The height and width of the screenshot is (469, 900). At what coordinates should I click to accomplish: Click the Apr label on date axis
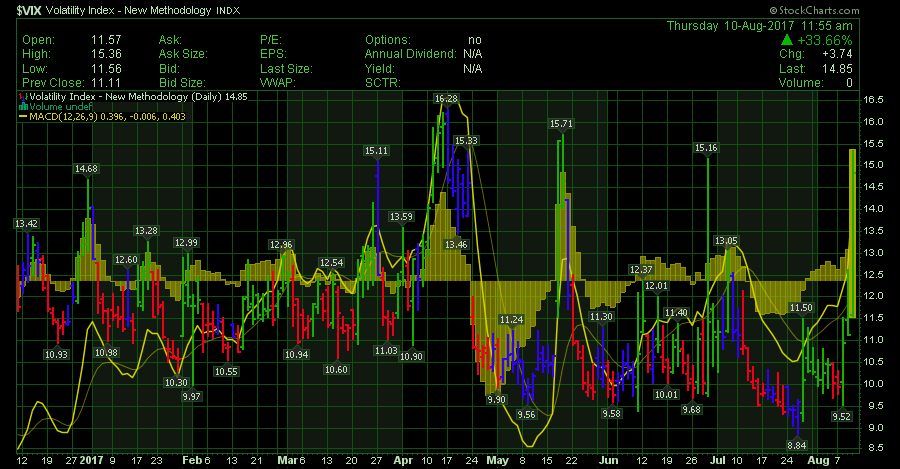click(x=402, y=461)
